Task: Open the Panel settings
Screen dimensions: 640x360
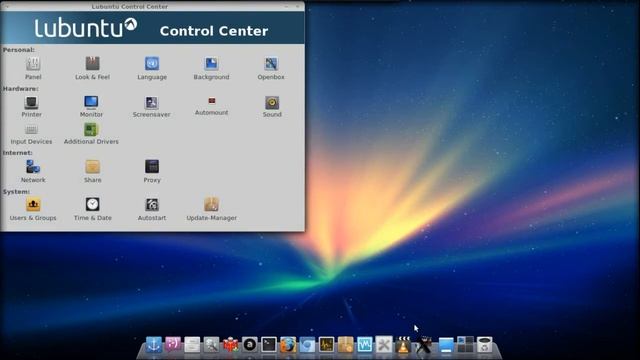Action: [33, 68]
